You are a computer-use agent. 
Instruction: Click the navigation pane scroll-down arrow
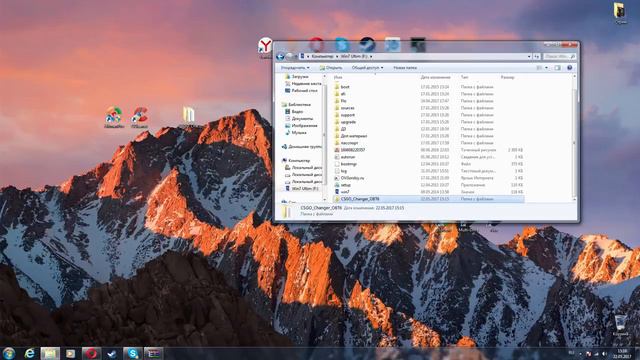click(x=325, y=200)
